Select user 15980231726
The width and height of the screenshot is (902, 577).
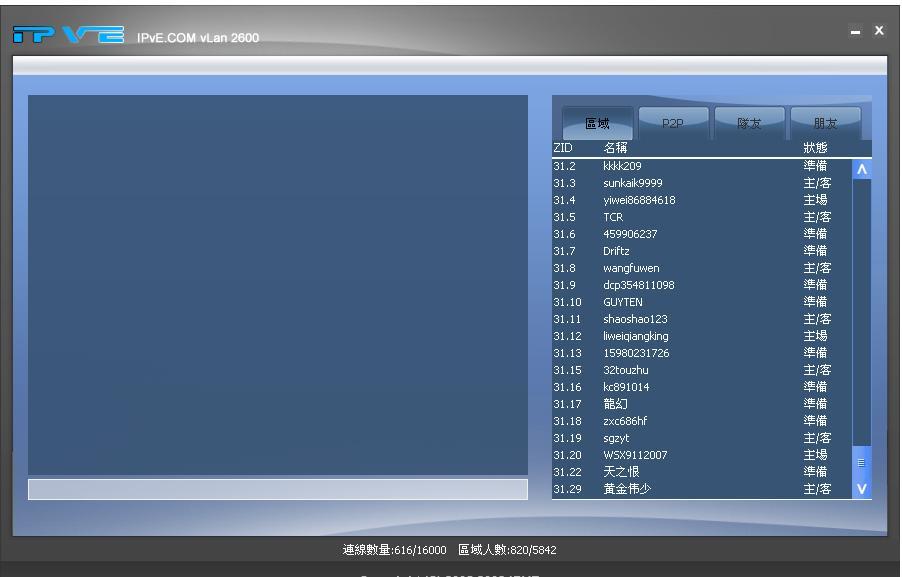tap(702, 353)
